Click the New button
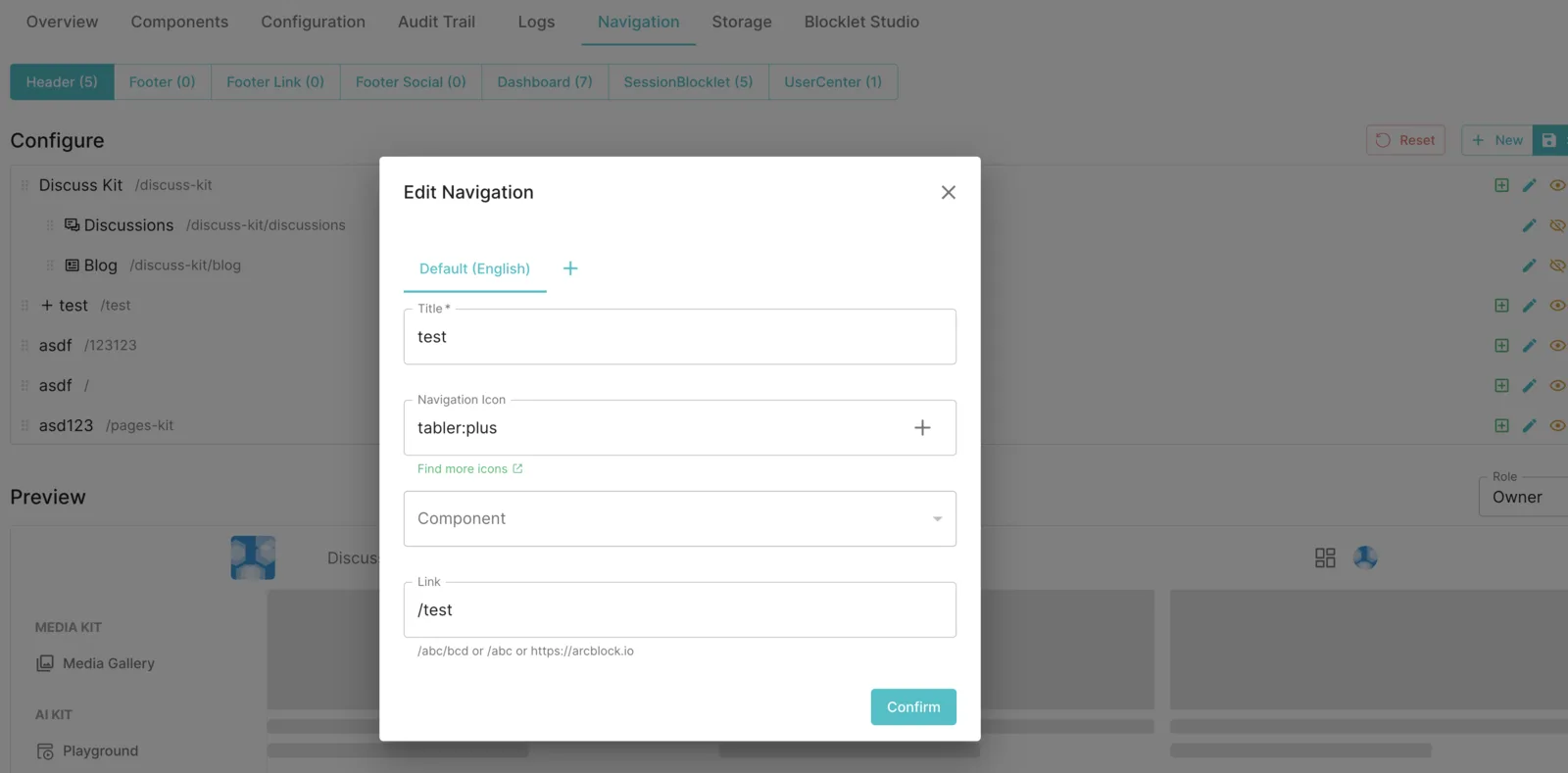This screenshot has width=1568, height=773. coord(1496,140)
